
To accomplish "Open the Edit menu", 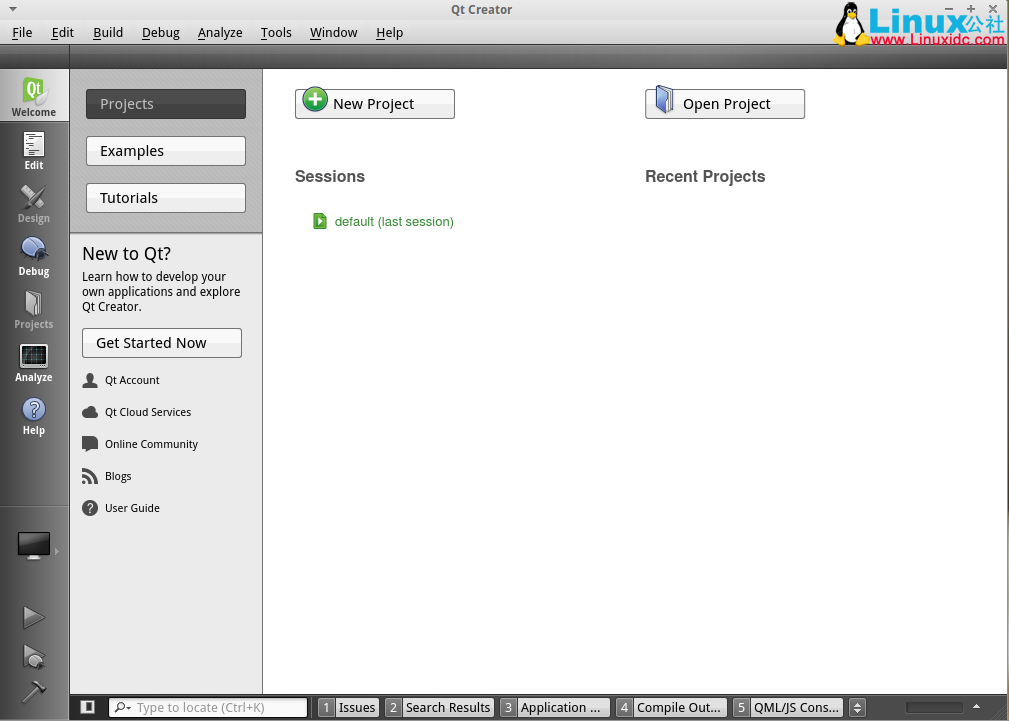I will 62,33.
